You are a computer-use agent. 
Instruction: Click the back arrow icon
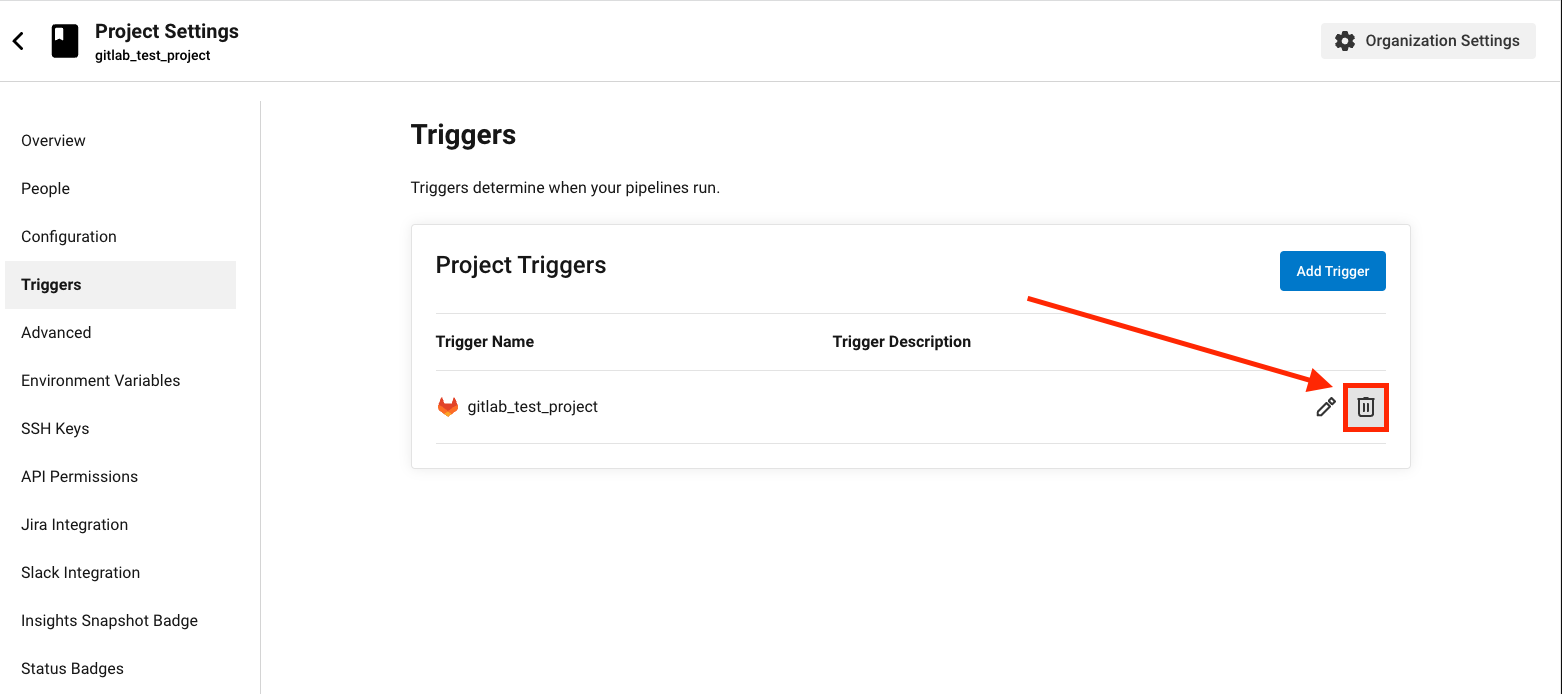point(18,41)
